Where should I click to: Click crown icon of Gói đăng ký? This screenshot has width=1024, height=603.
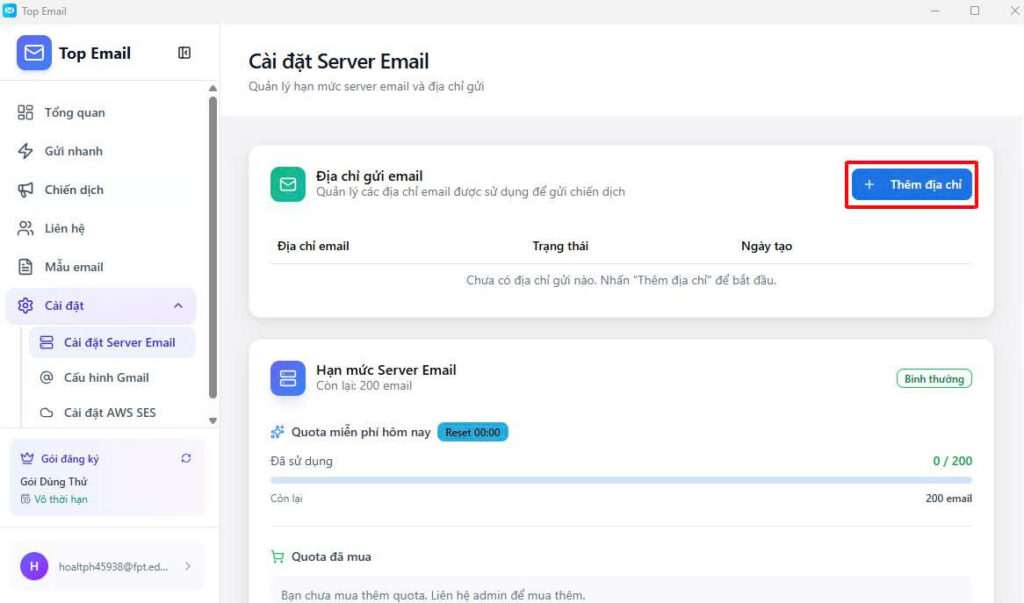click(x=27, y=459)
